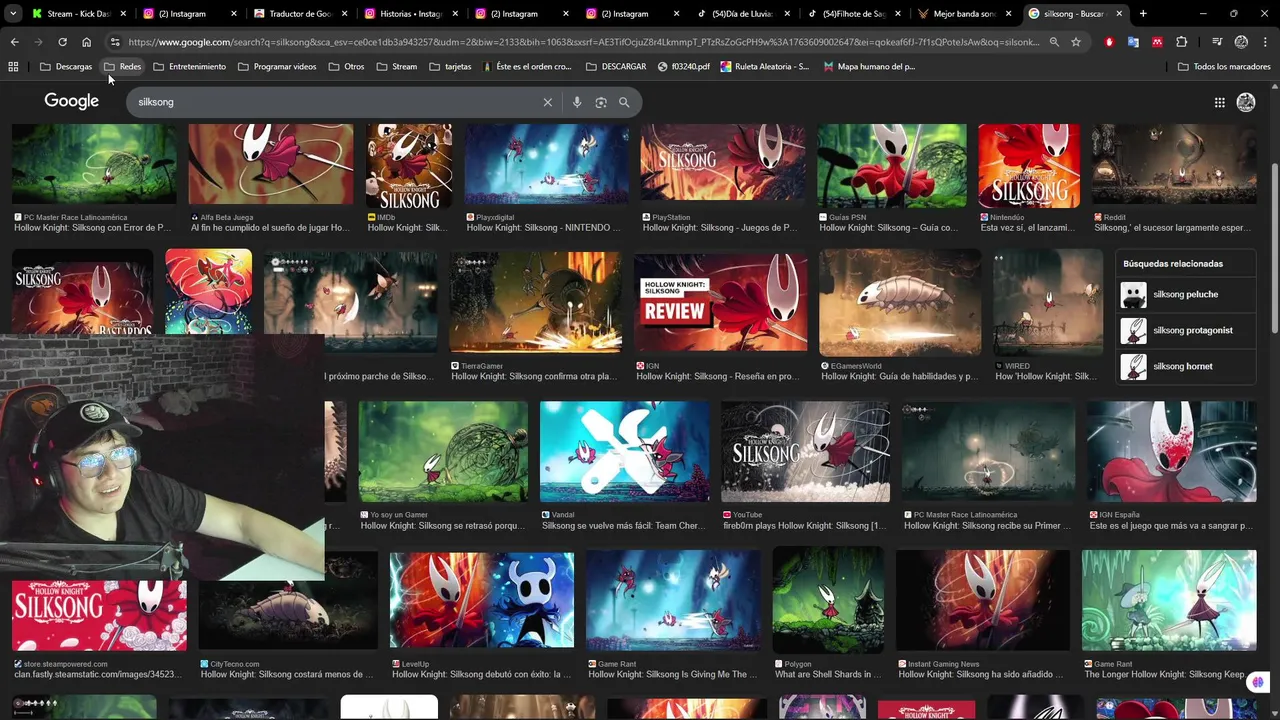Open the Extensions puzzle menu
Image resolution: width=1280 pixels, height=720 pixels.
(x=1182, y=42)
